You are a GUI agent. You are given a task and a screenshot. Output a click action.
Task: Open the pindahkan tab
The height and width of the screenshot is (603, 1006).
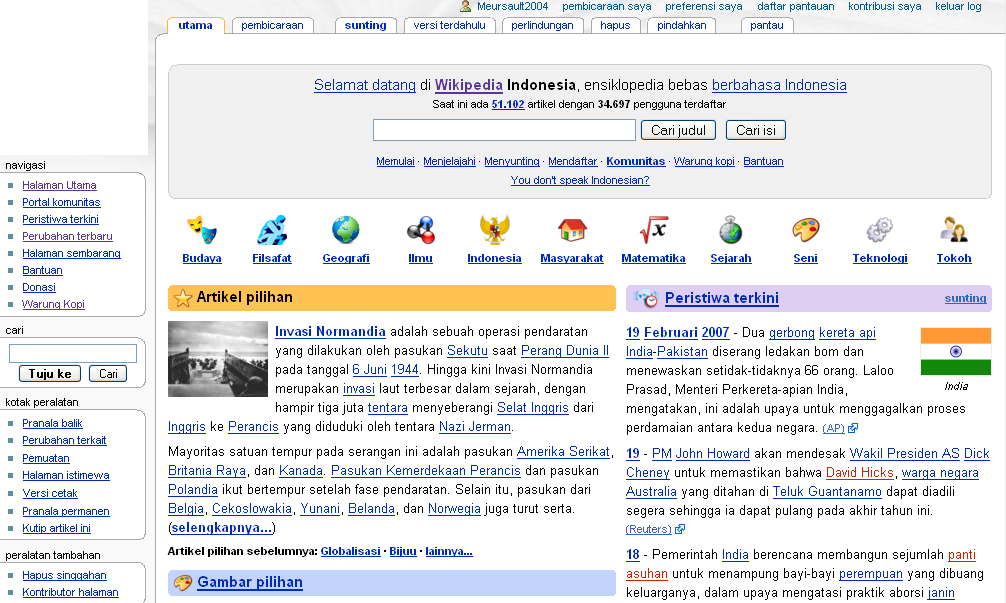coord(681,25)
